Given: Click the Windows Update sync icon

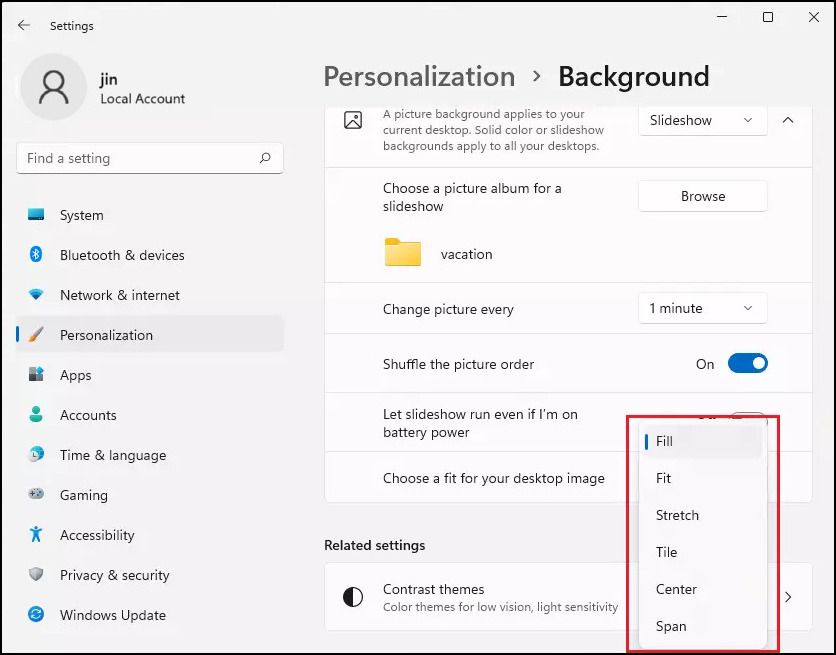Looking at the screenshot, I should (x=36, y=614).
